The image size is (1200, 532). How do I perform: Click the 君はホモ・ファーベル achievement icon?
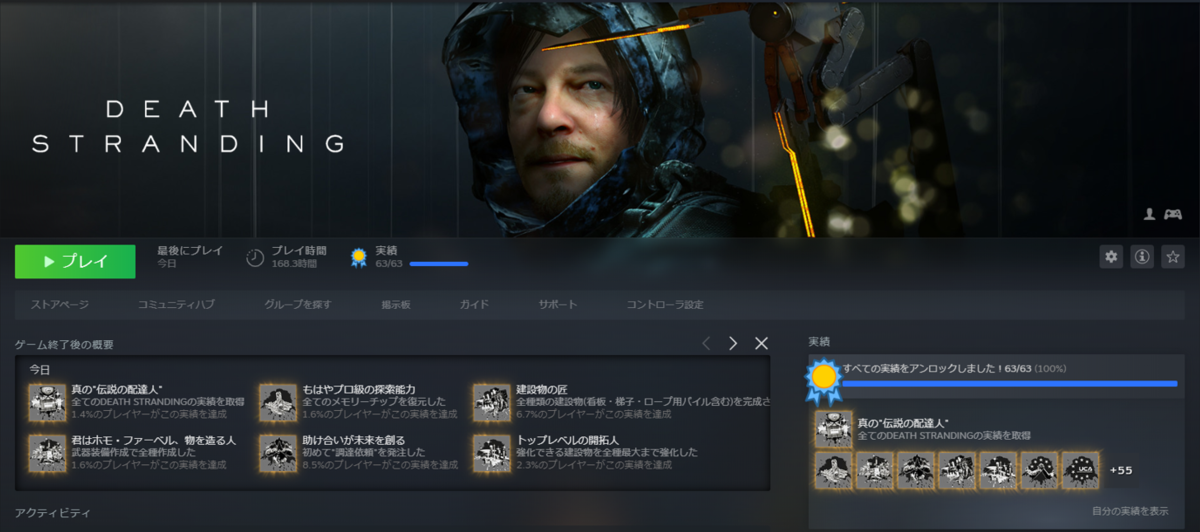[47, 453]
